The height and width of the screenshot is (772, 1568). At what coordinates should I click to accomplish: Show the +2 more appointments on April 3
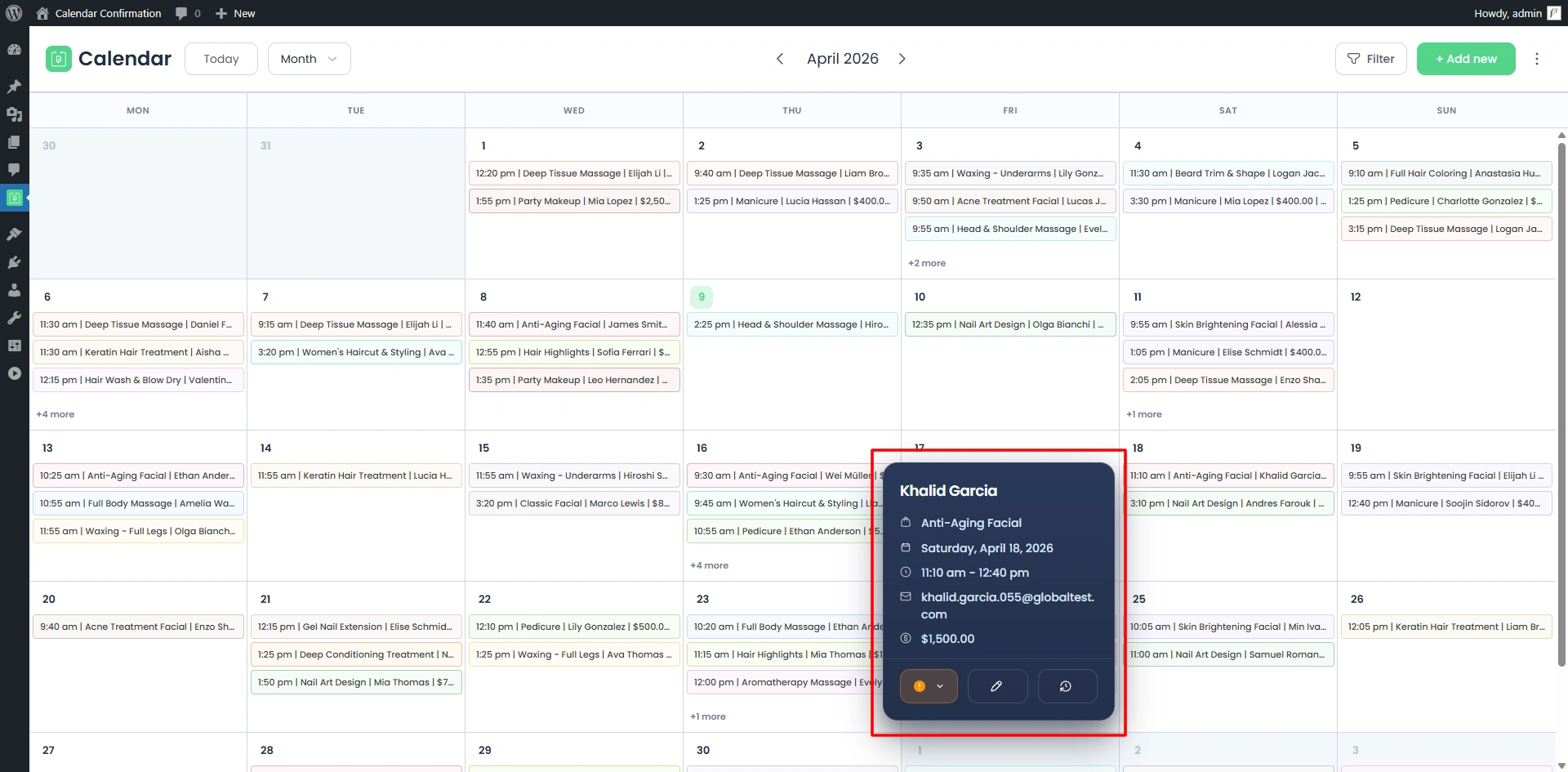(x=927, y=263)
